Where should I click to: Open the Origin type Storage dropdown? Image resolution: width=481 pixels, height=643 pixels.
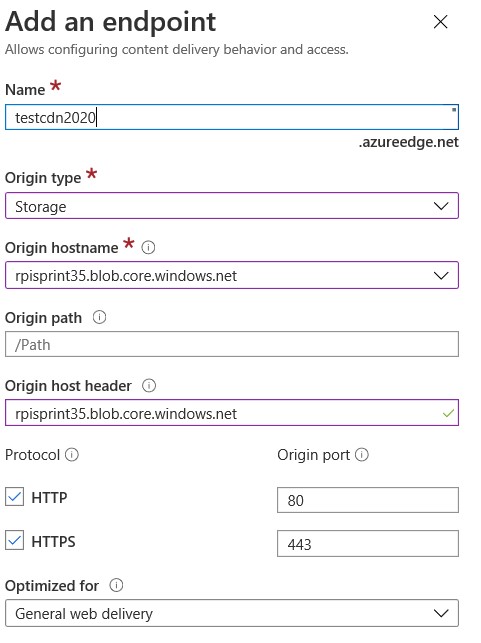point(232,206)
